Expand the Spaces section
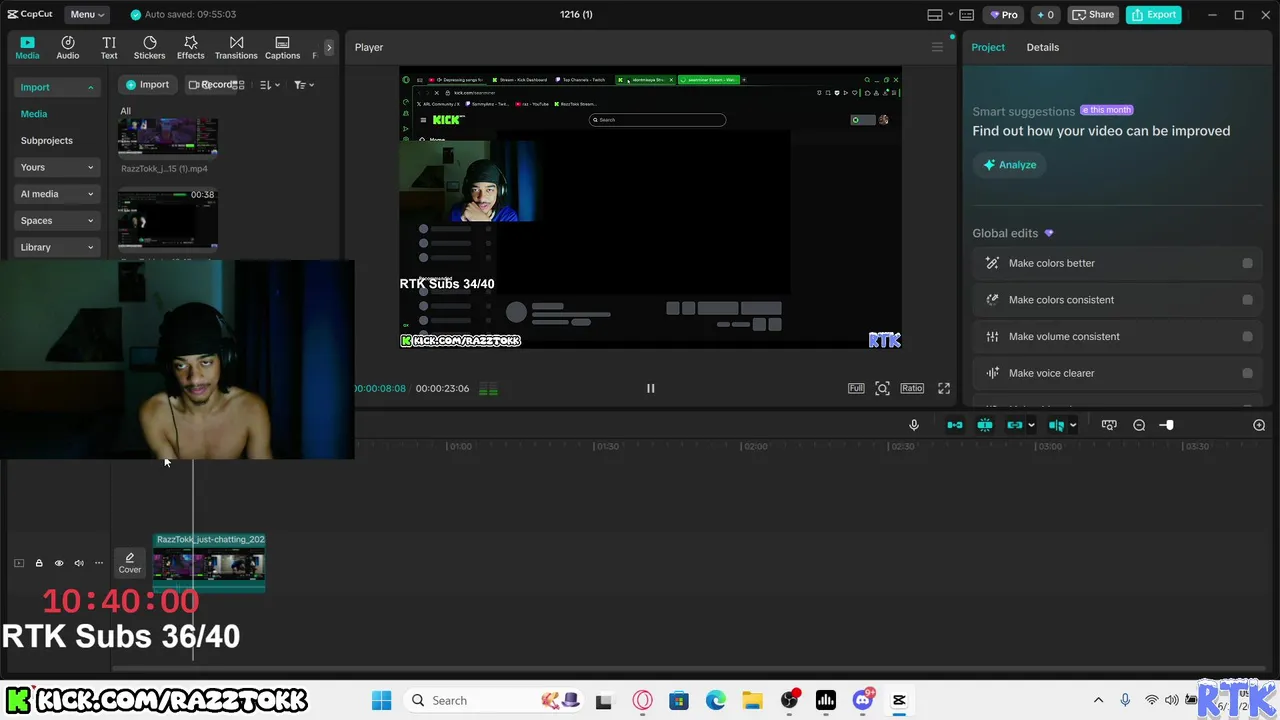1280x720 pixels. click(58, 220)
